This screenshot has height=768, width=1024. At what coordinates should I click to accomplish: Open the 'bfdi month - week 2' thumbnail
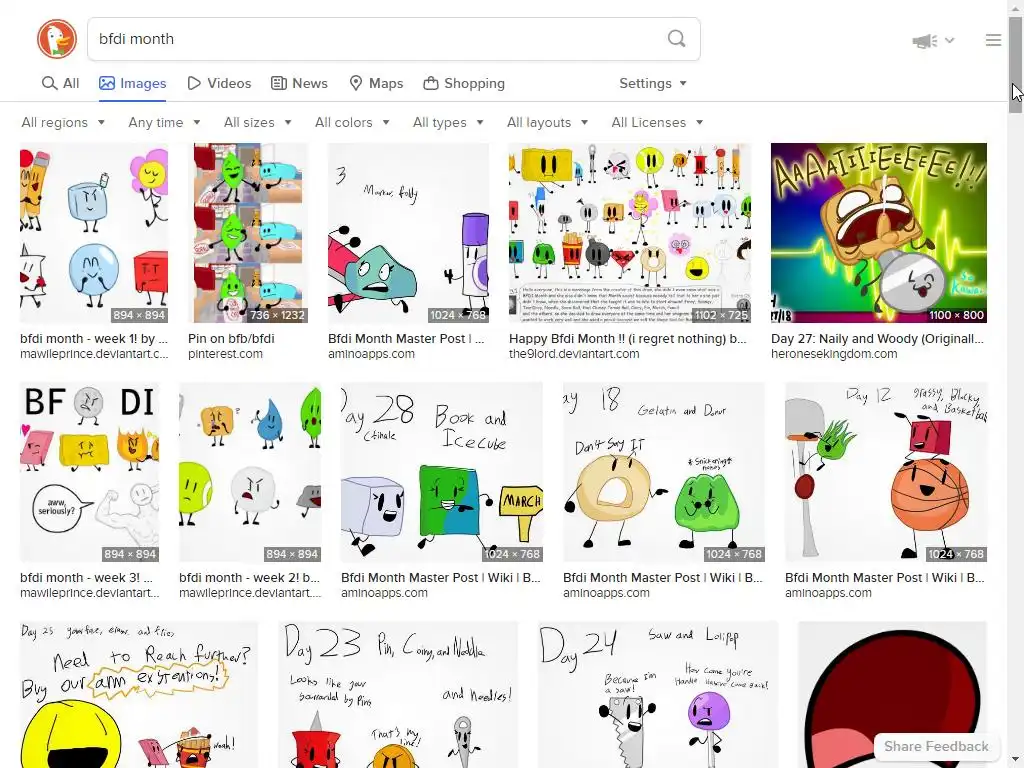250,472
